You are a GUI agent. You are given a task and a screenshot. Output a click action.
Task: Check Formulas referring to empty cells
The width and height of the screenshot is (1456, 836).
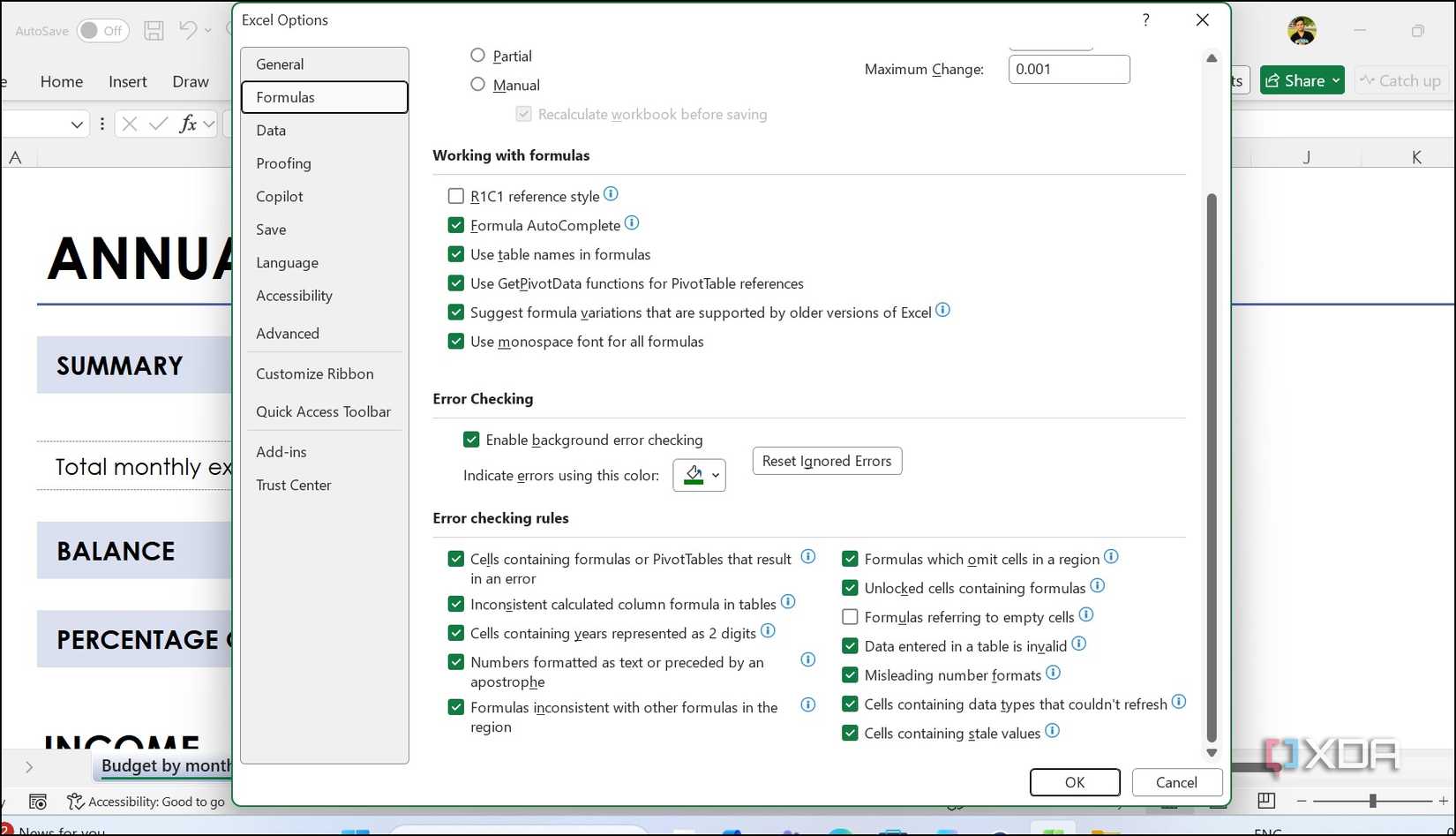pos(851,617)
